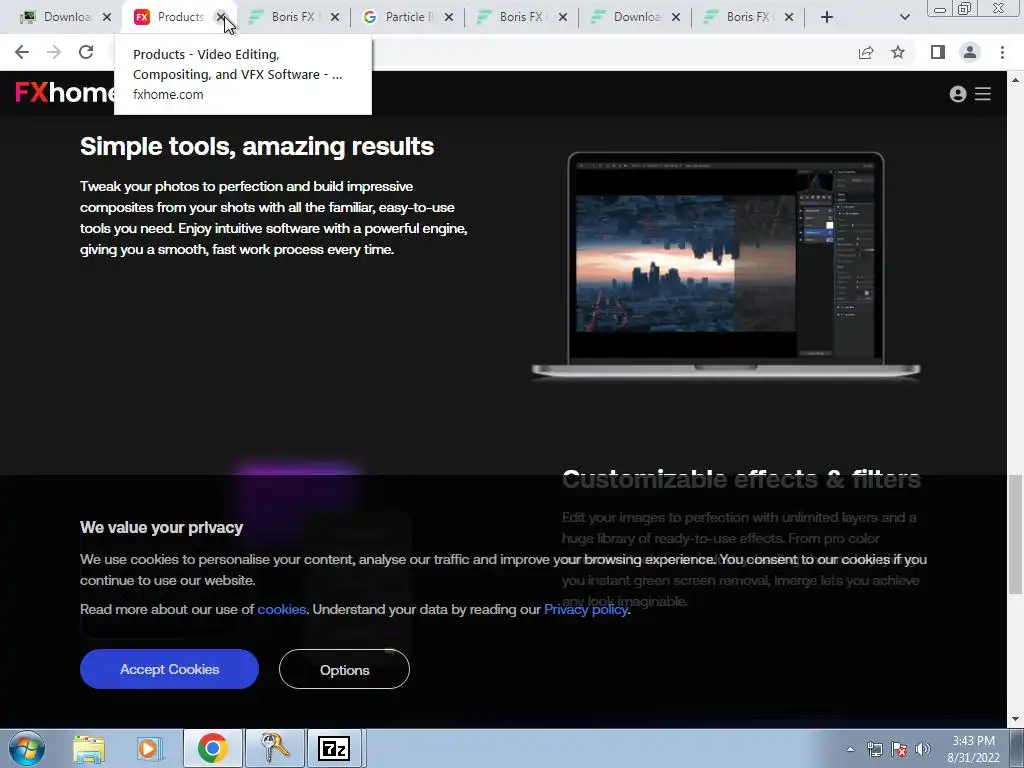The width and height of the screenshot is (1024, 768).
Task: Open Action Center flag icon
Action: tap(899, 749)
